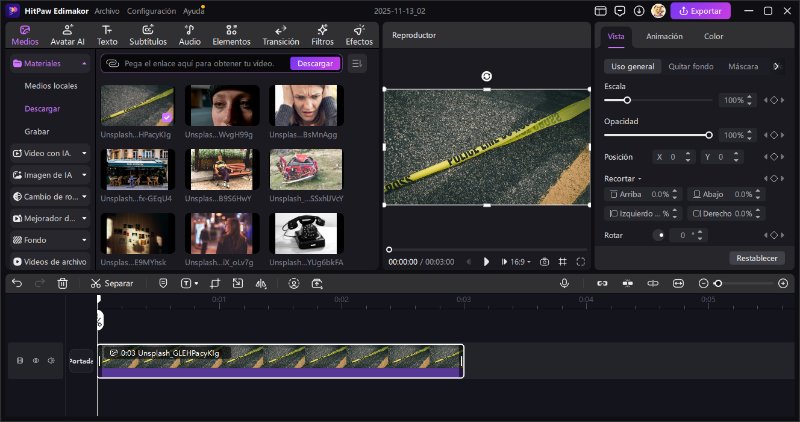Screen dimensions: 800x422
Task: Expand the Imagen de IA section
Action: coord(84,175)
